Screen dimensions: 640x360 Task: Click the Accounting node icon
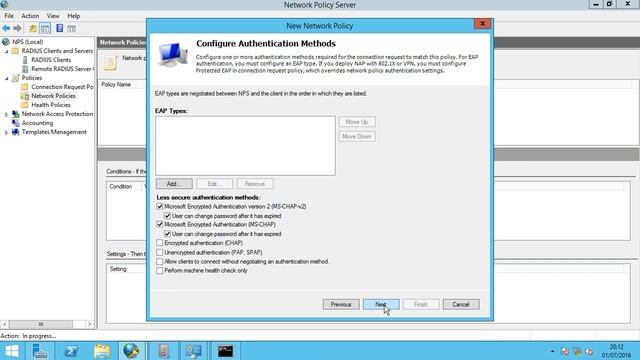pyautogui.click(x=16, y=123)
